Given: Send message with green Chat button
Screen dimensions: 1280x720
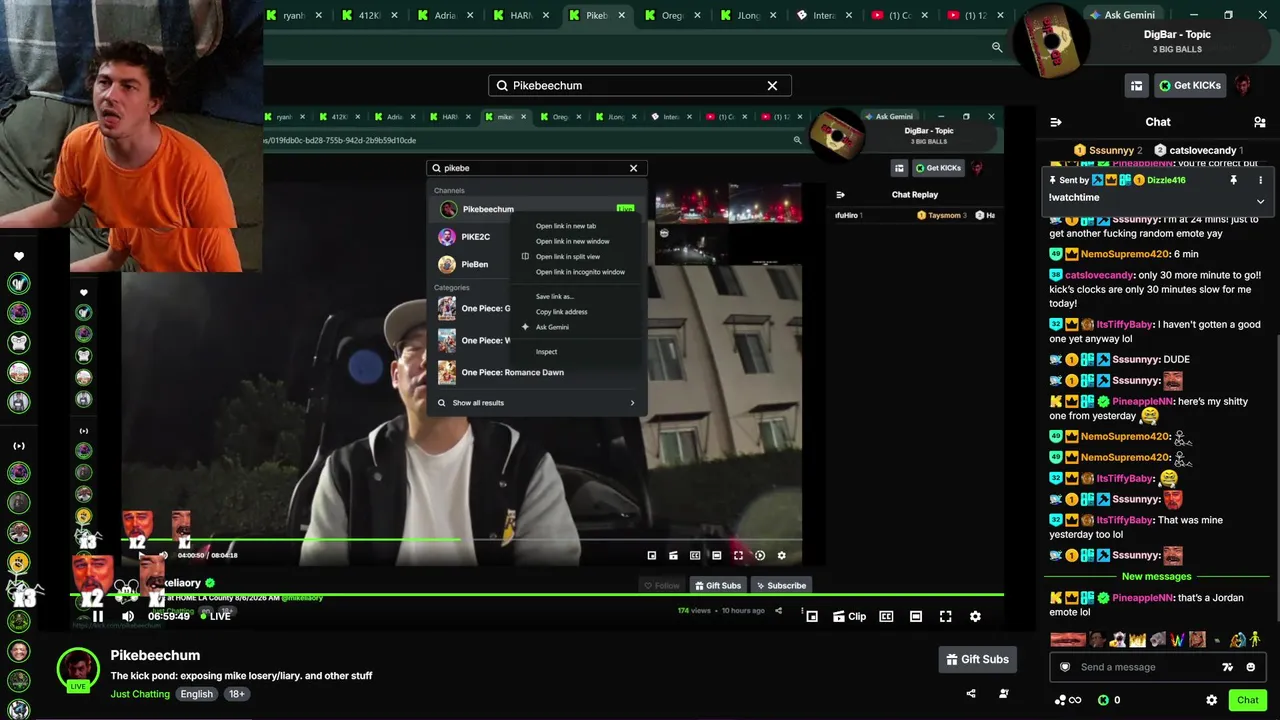Looking at the screenshot, I should click(1247, 700).
